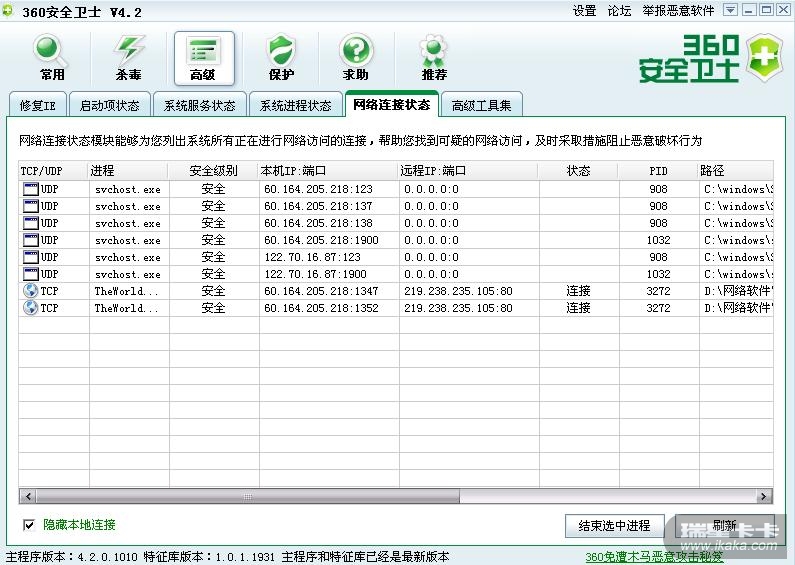Viewport: 795px width, 565px height.
Task: Click window icon of UDP port 138 row
Action: point(31,223)
